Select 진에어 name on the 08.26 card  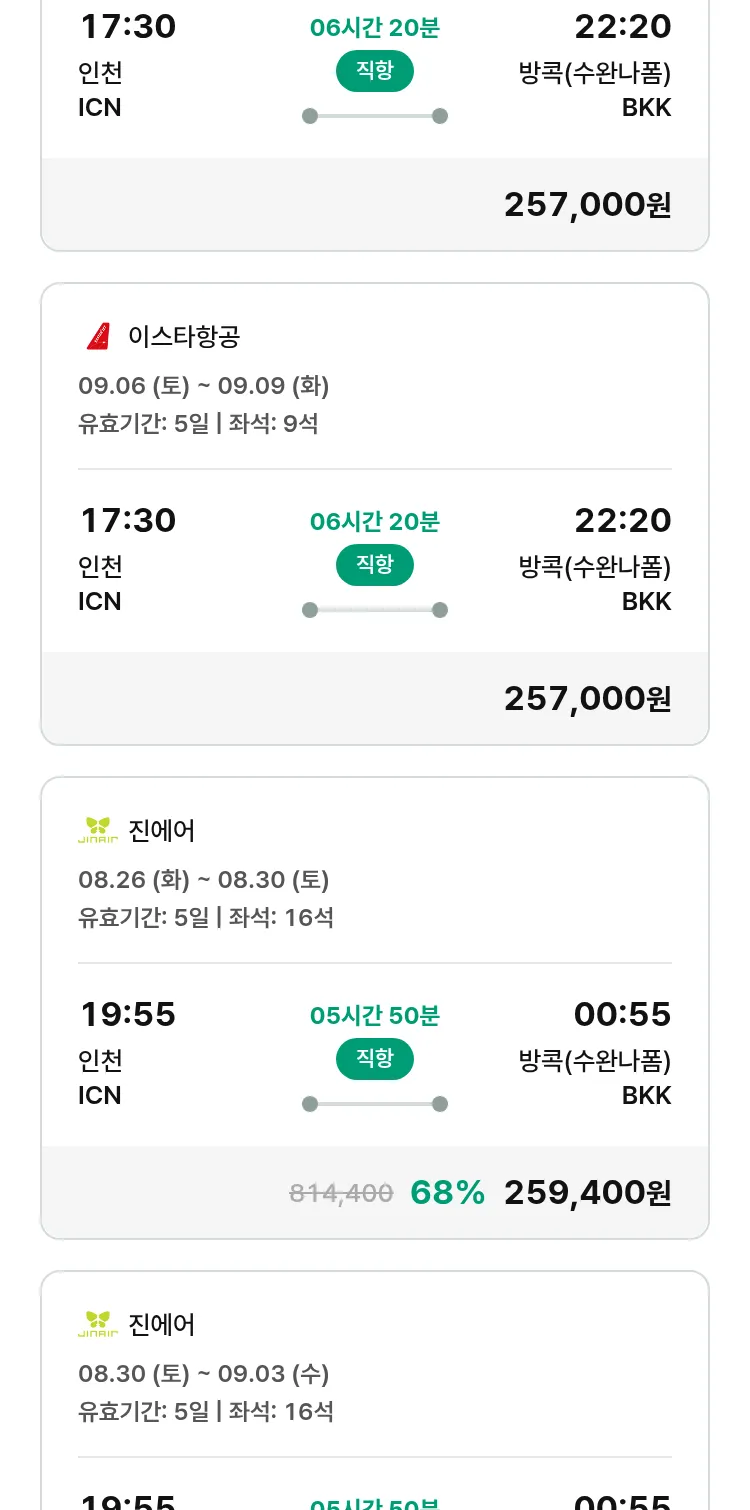tap(162, 831)
